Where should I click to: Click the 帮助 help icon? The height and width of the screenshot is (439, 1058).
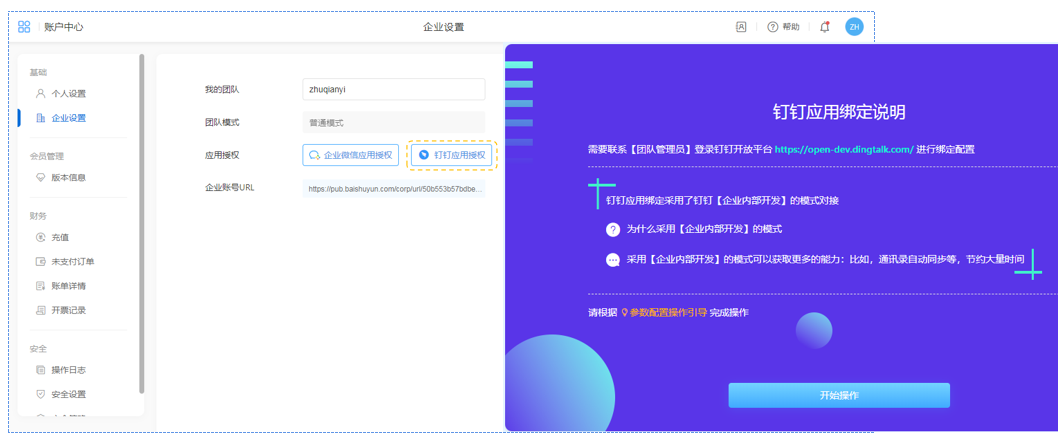pyautogui.click(x=773, y=27)
